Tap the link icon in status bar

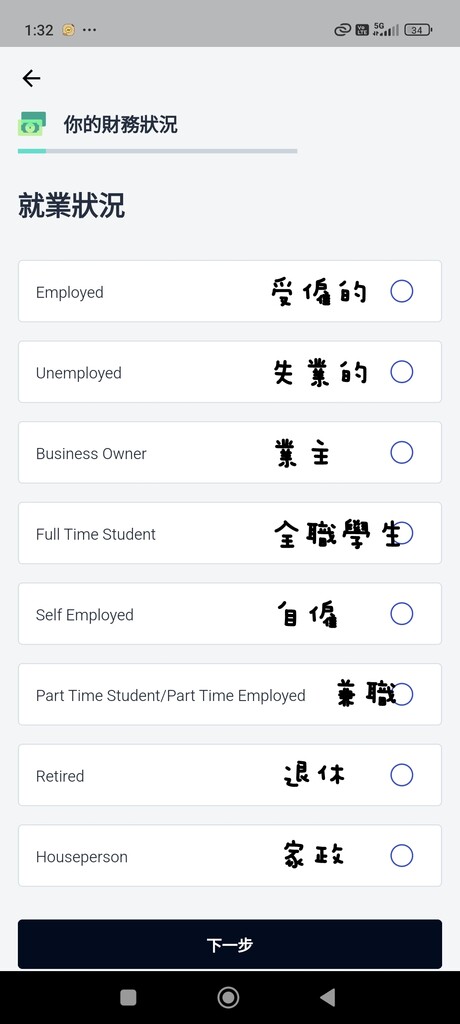(x=342, y=29)
